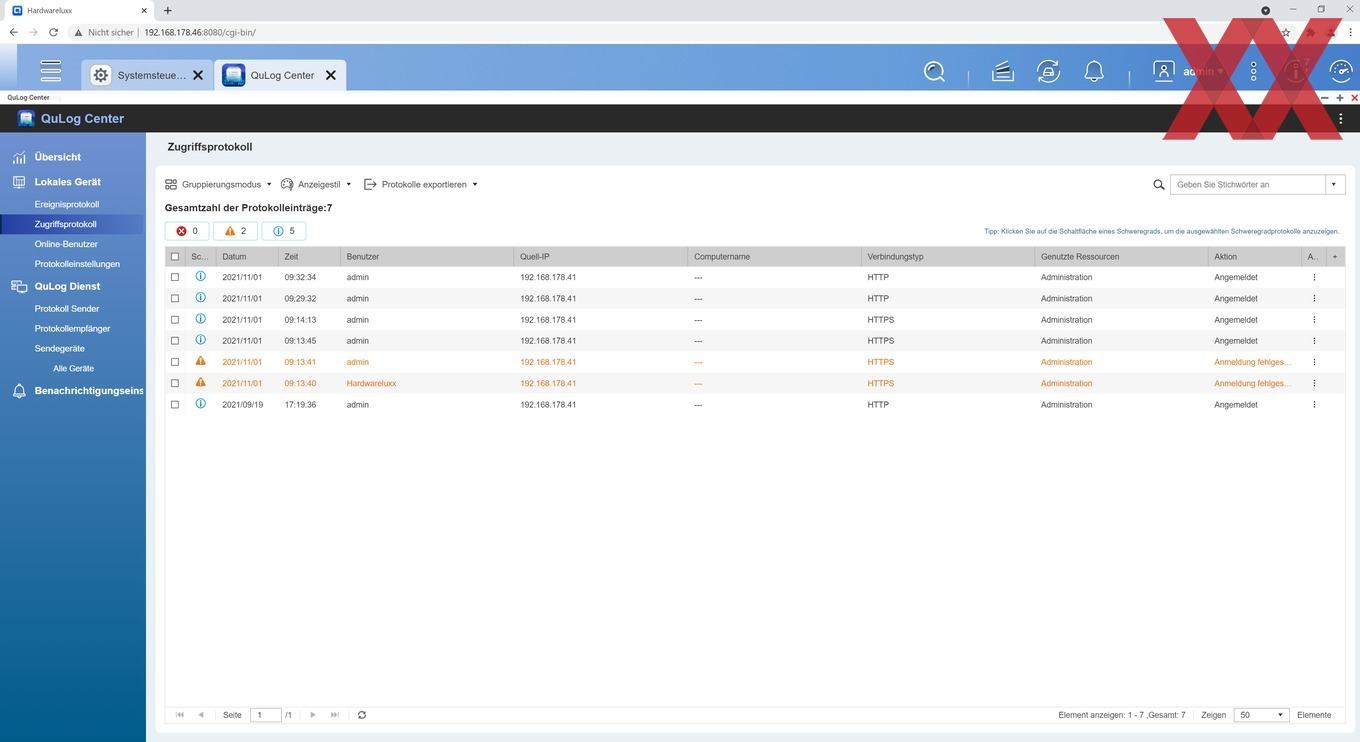The height and width of the screenshot is (742, 1360).
Task: Check the 09:32:34 log entry
Action: click(175, 277)
